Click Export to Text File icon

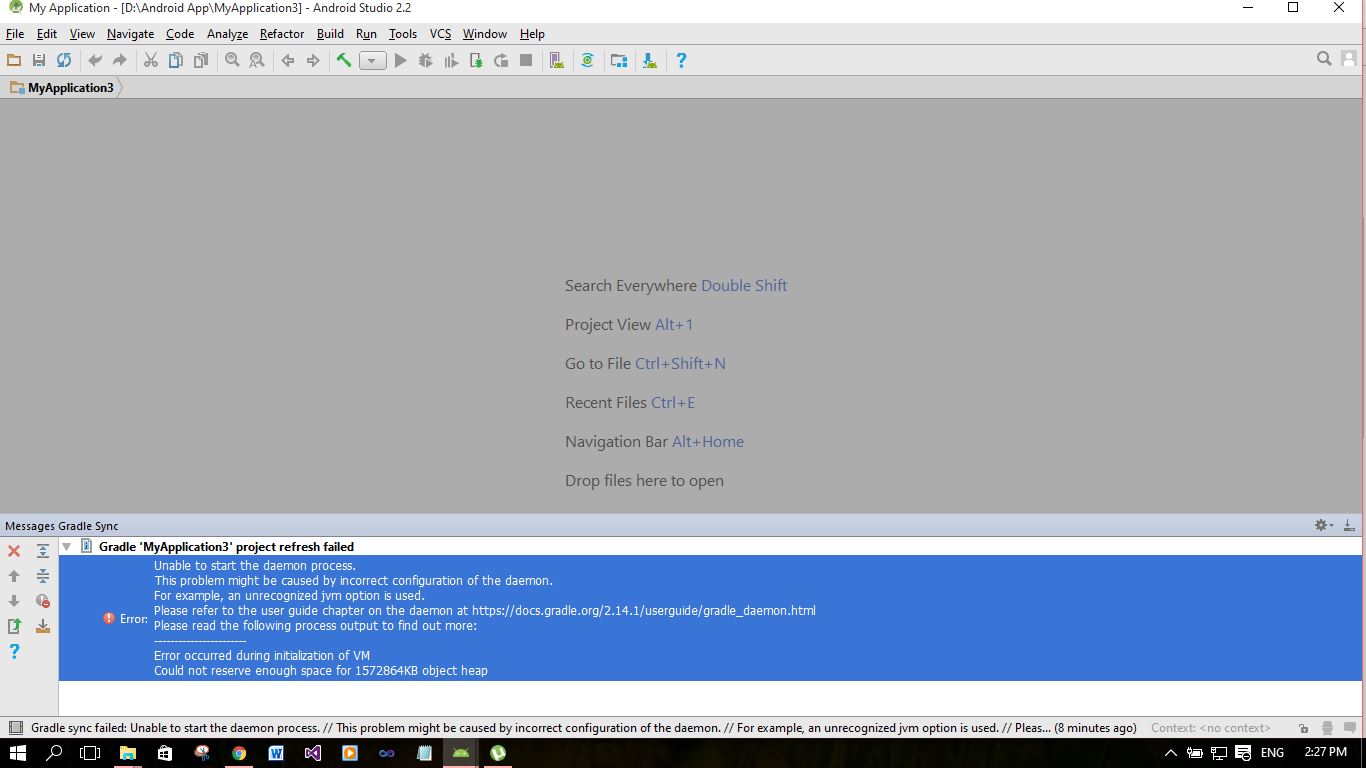point(14,626)
